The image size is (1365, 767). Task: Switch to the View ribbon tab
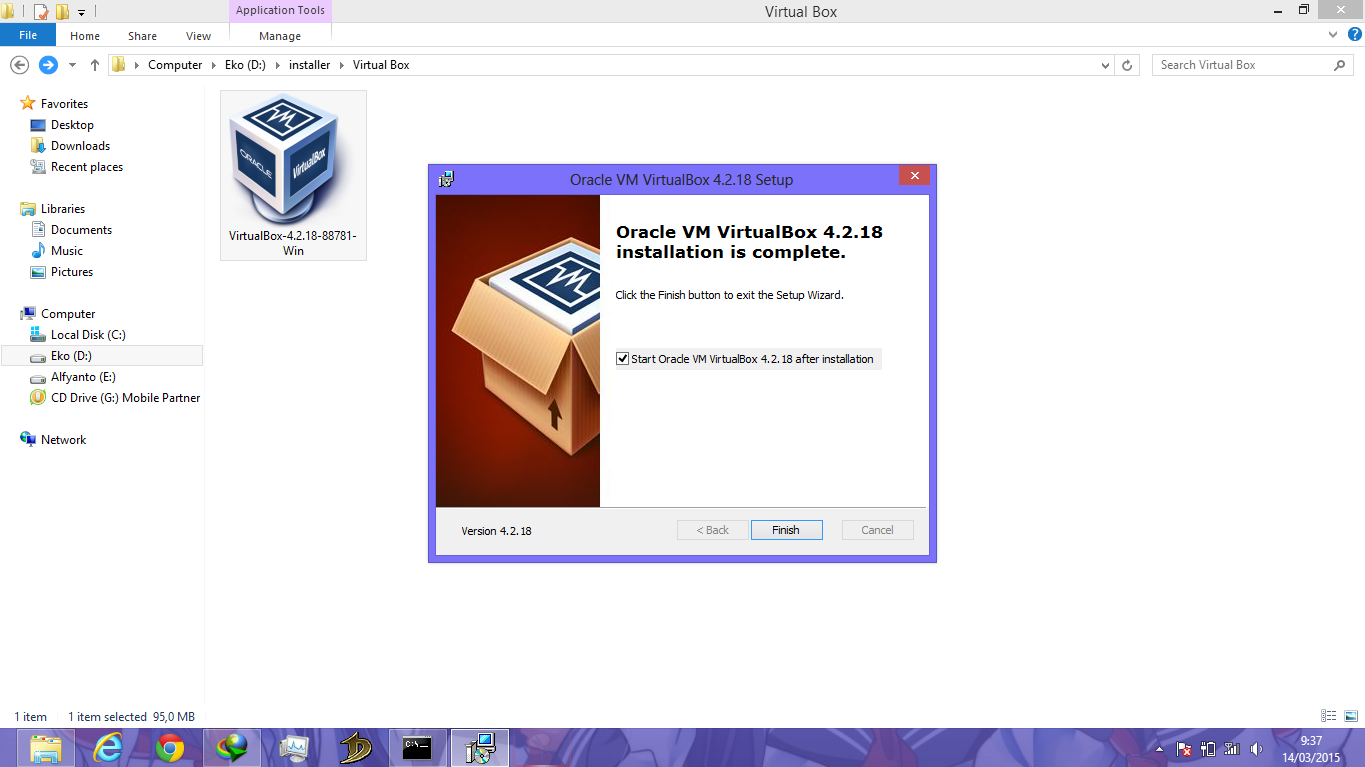(x=198, y=36)
